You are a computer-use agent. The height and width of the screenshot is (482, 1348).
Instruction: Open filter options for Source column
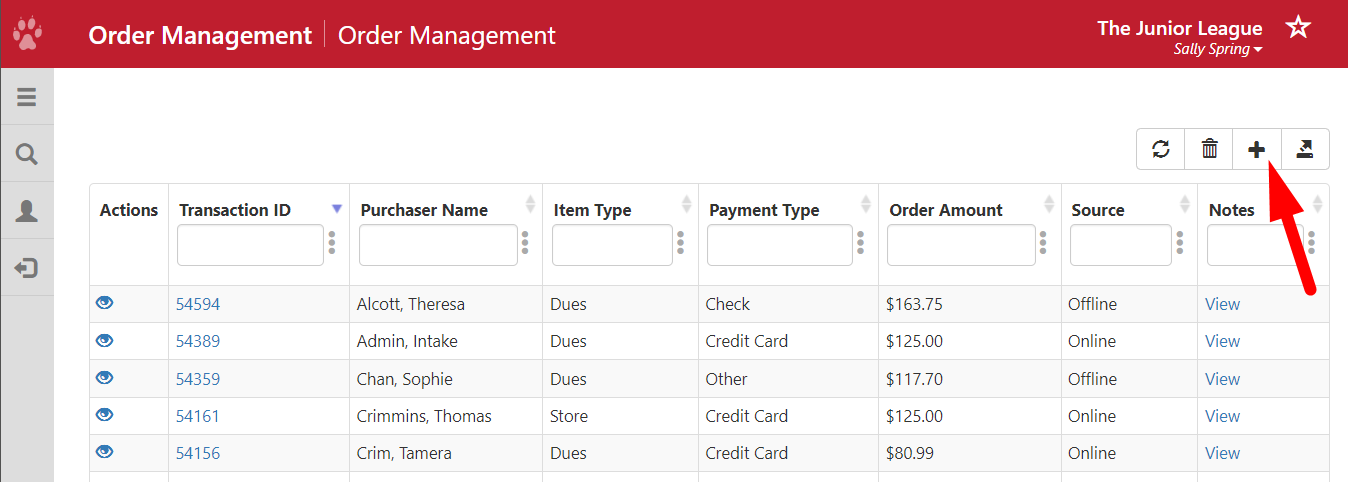tap(1180, 243)
